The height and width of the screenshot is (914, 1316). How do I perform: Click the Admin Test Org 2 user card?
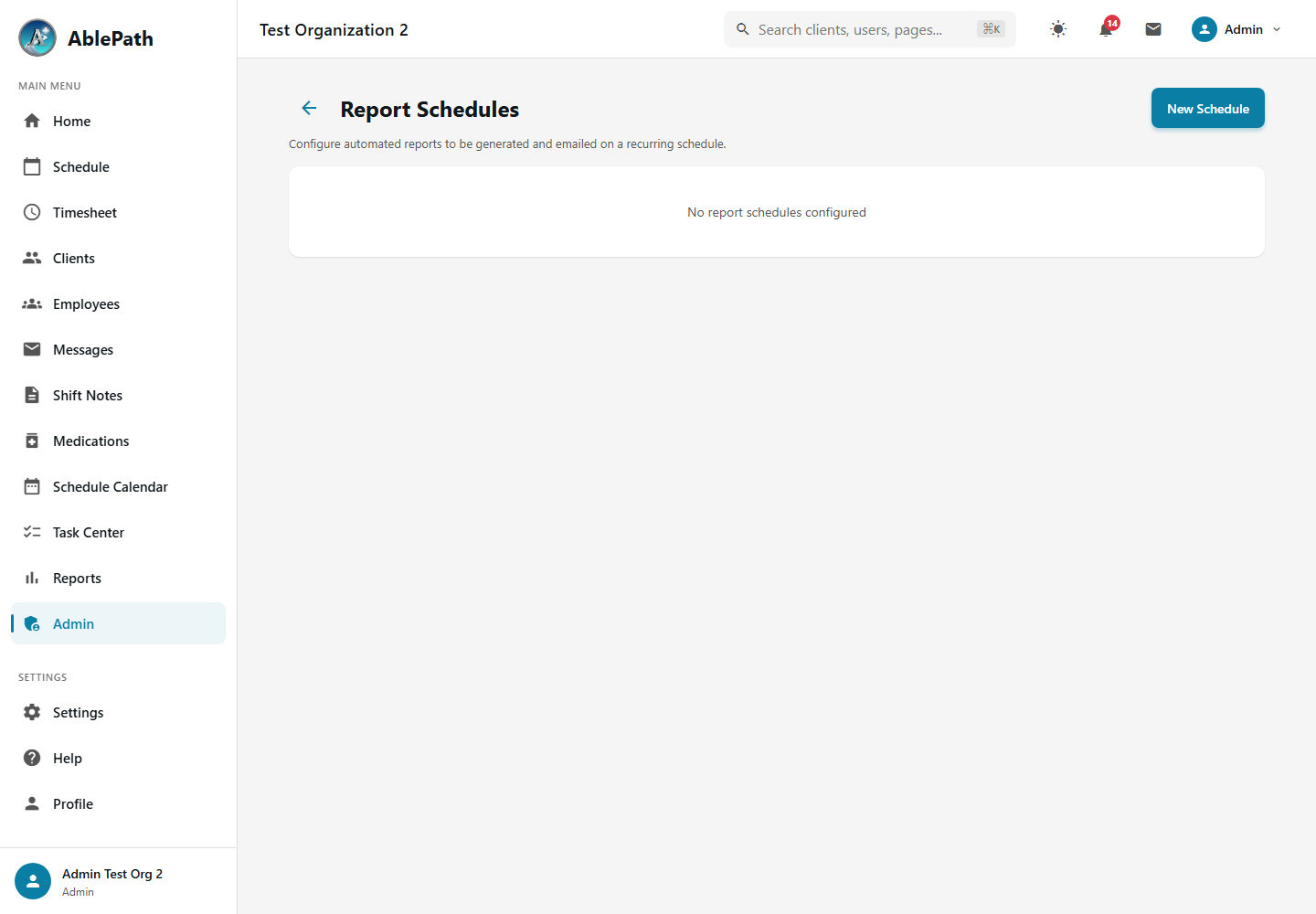[x=118, y=881]
